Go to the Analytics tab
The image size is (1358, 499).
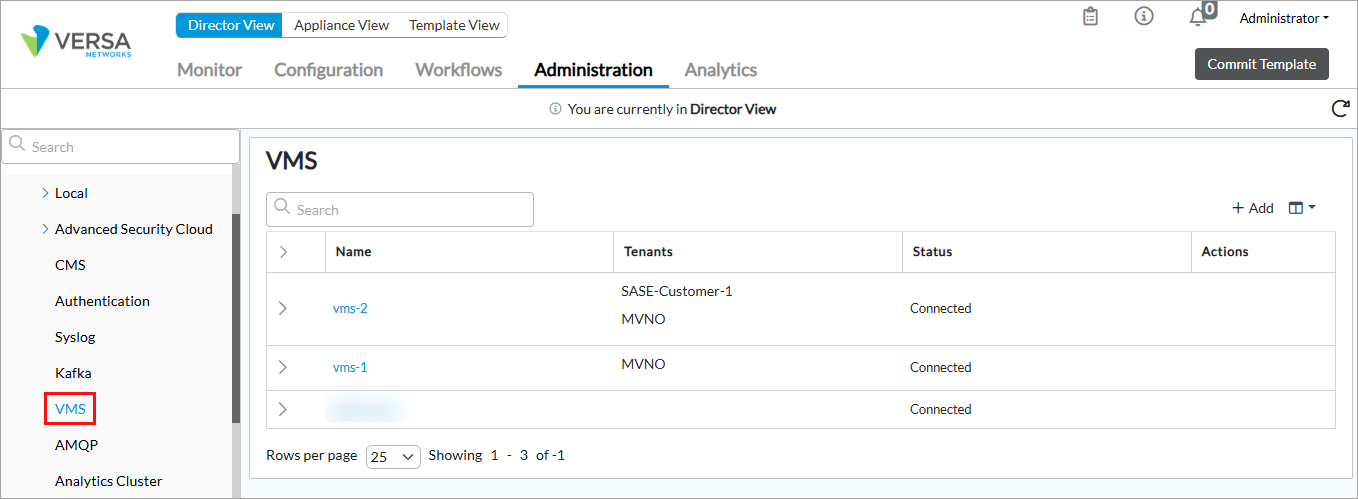click(720, 70)
